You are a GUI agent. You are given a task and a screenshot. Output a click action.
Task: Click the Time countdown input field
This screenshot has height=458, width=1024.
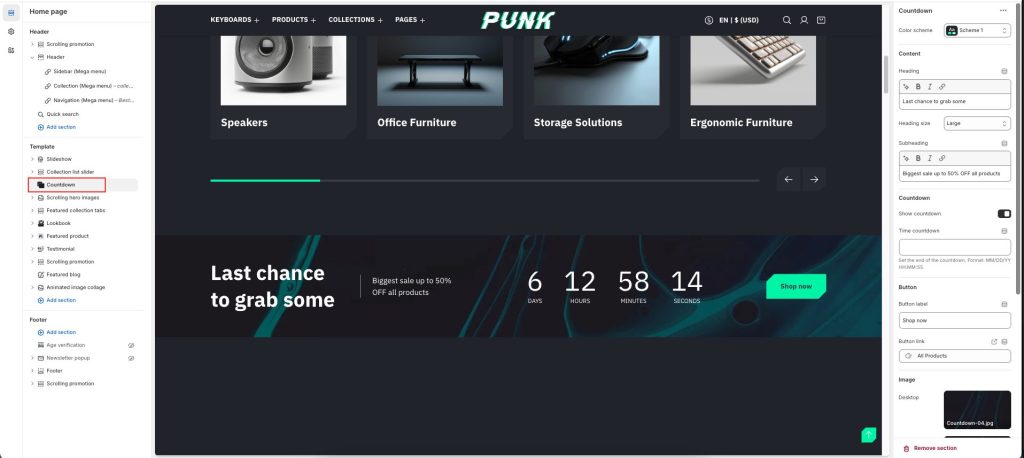tap(955, 247)
